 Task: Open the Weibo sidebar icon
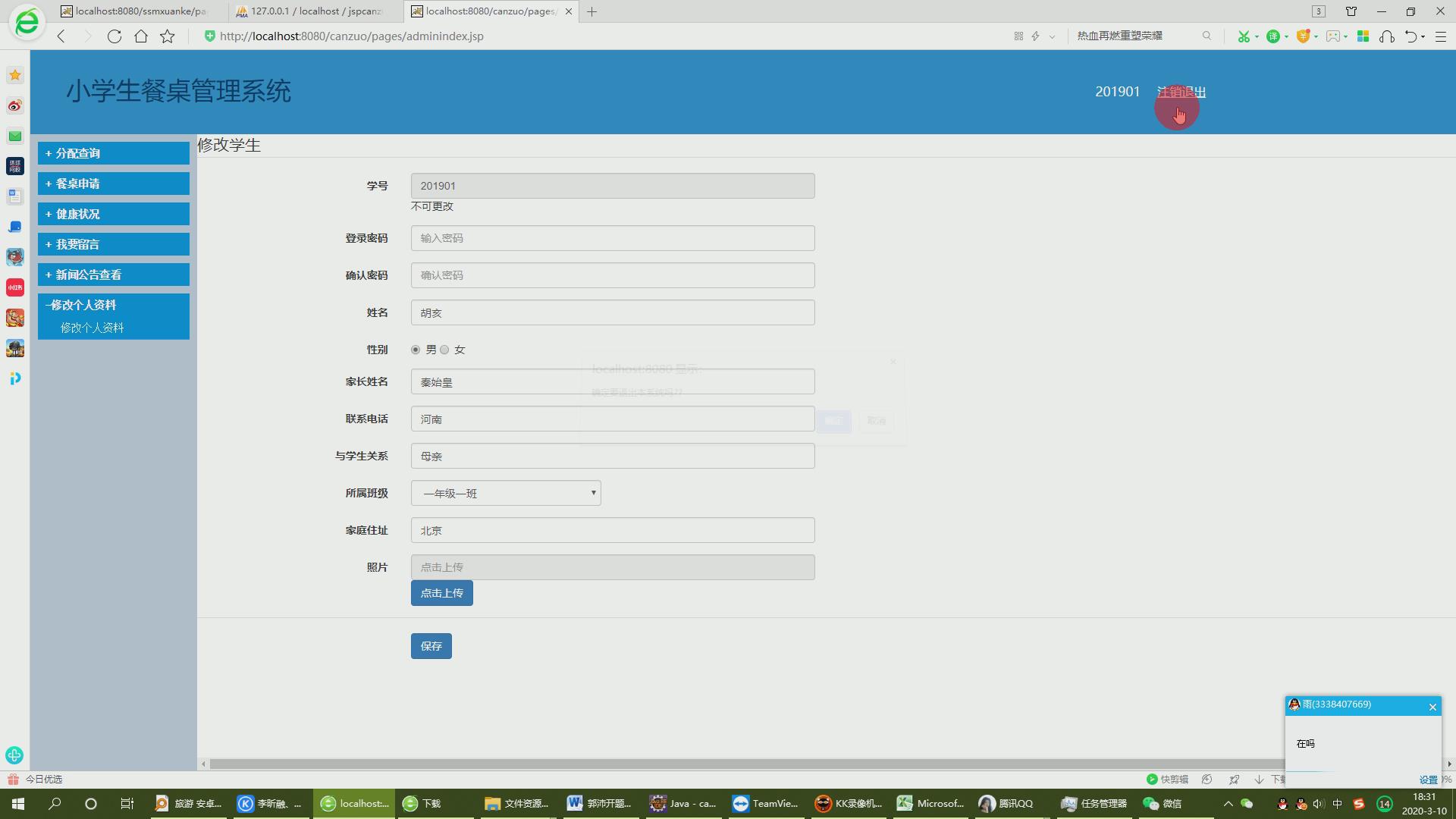(x=15, y=105)
